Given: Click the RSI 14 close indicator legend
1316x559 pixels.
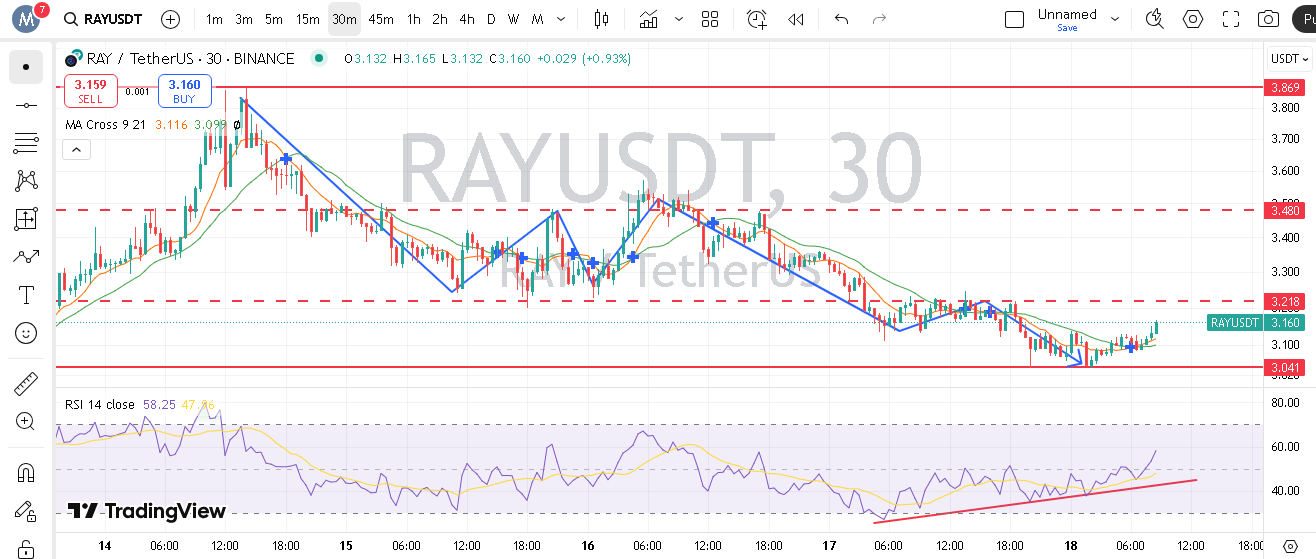Looking at the screenshot, I should (99, 405).
